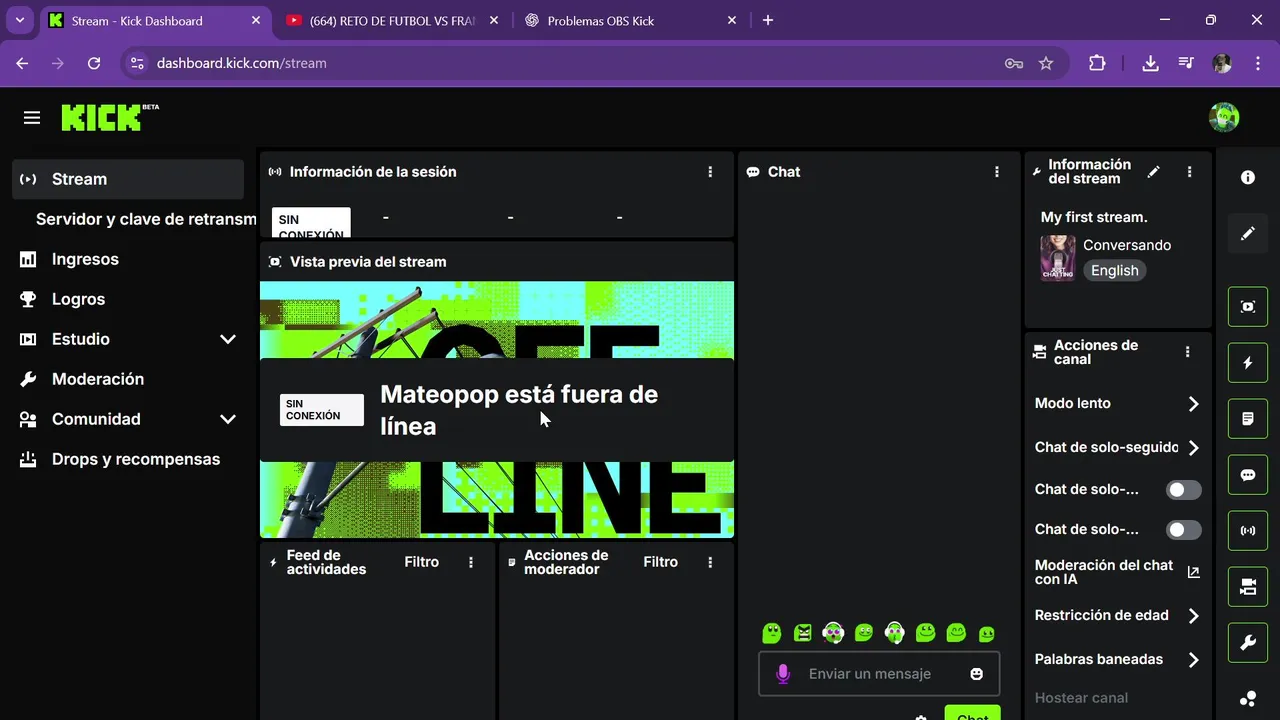
Task: Open Acciones de canal three-dot menu
Action: pyautogui.click(x=1187, y=352)
